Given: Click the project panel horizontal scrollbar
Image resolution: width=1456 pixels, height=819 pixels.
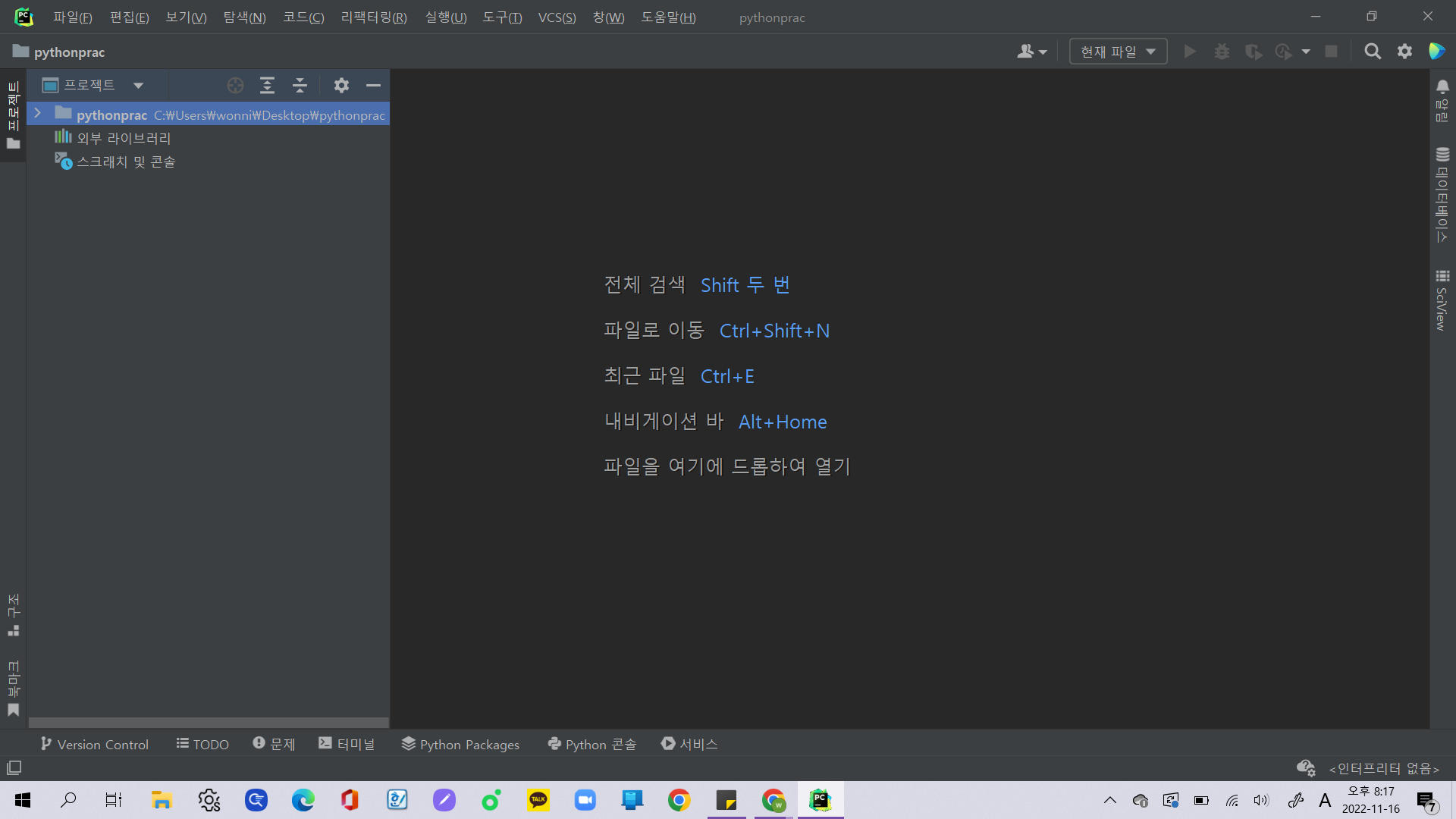Looking at the screenshot, I should (x=209, y=723).
